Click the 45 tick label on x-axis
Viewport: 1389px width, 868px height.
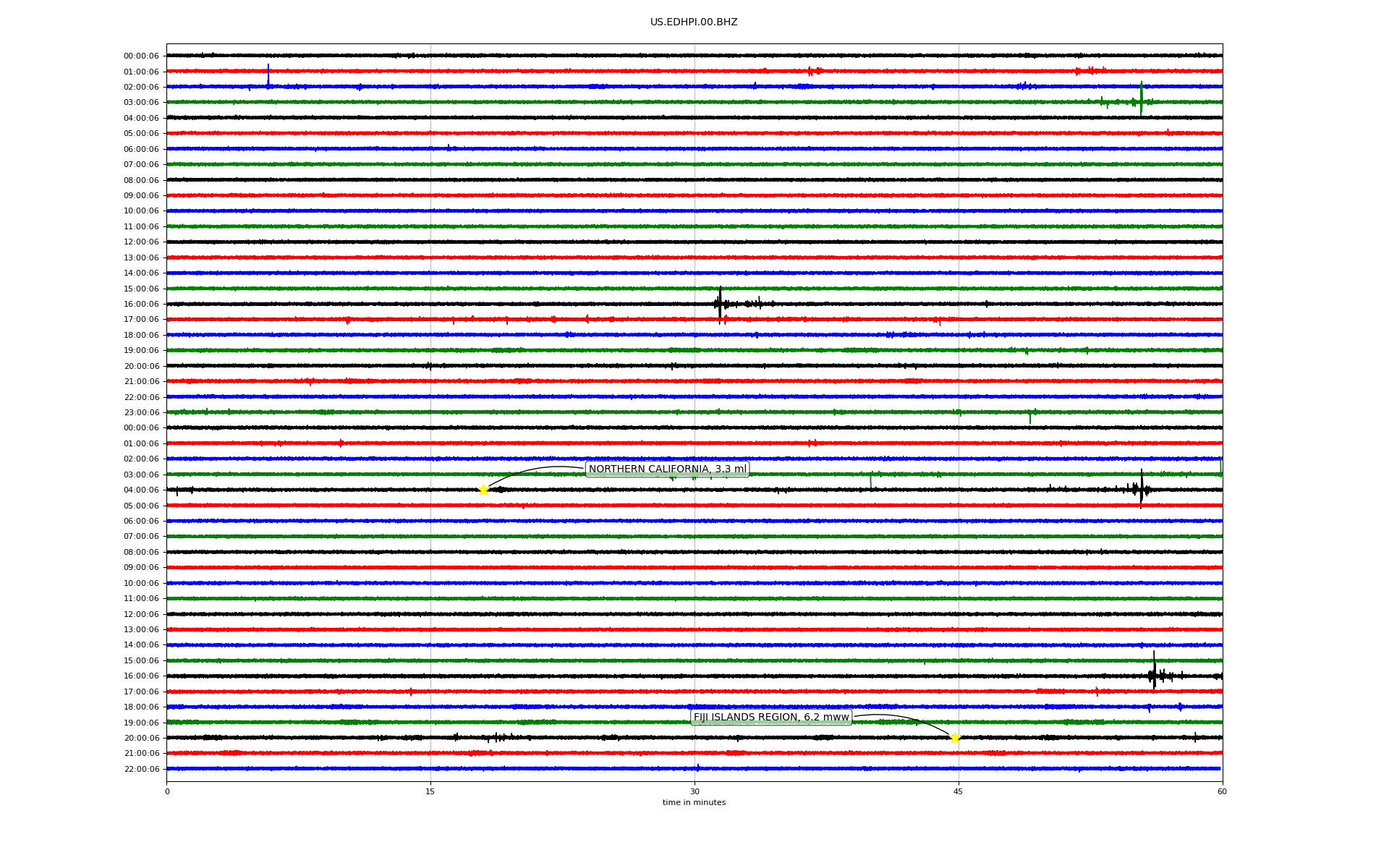pos(959,791)
